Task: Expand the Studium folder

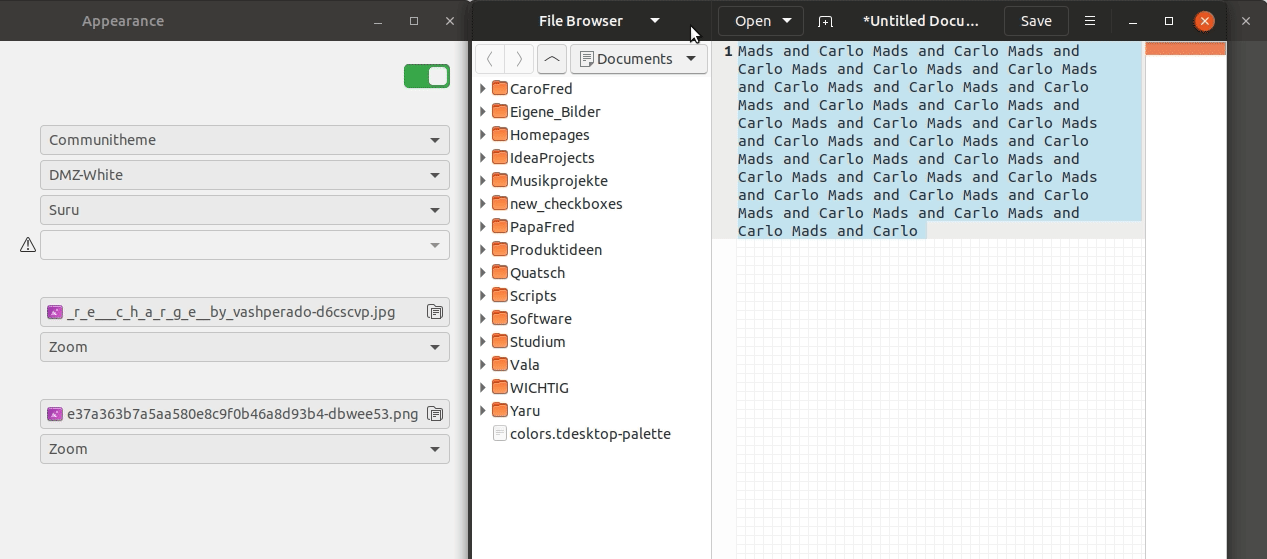Action: (x=483, y=341)
